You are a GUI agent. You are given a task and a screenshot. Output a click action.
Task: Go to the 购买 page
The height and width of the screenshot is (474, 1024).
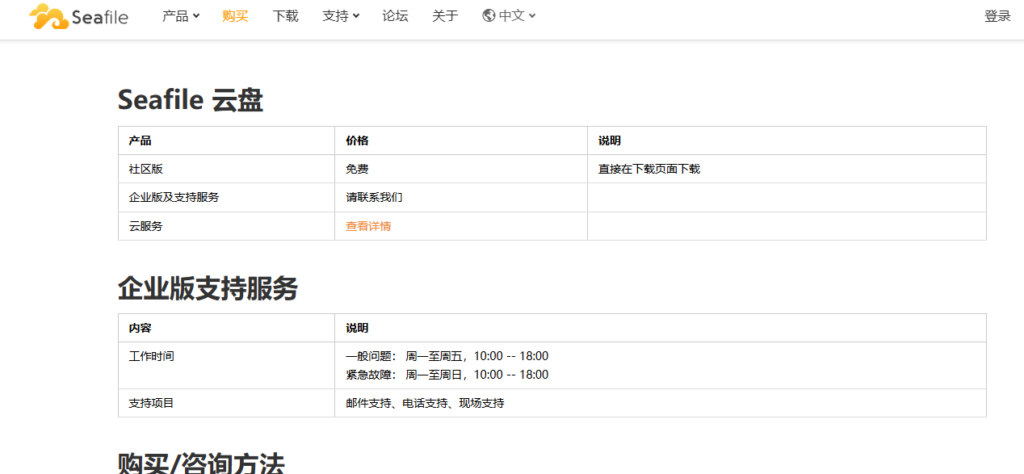pyautogui.click(x=235, y=16)
